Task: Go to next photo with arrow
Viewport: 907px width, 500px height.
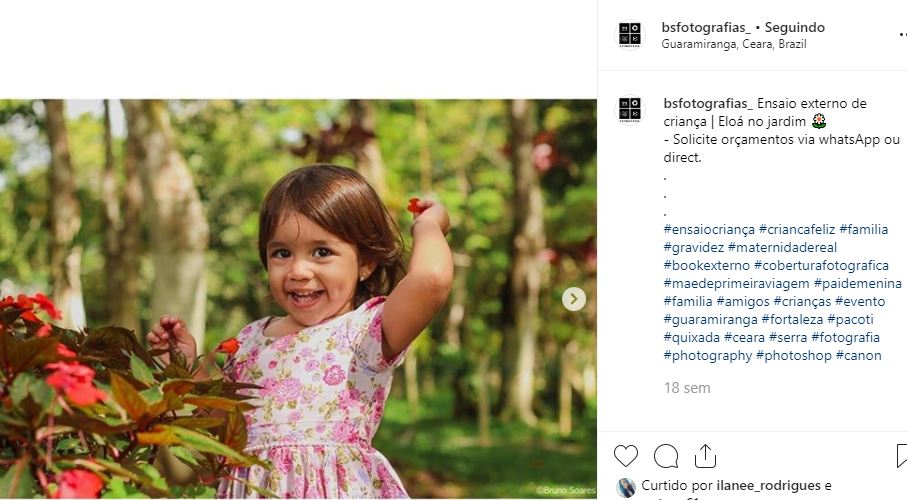Action: [574, 298]
